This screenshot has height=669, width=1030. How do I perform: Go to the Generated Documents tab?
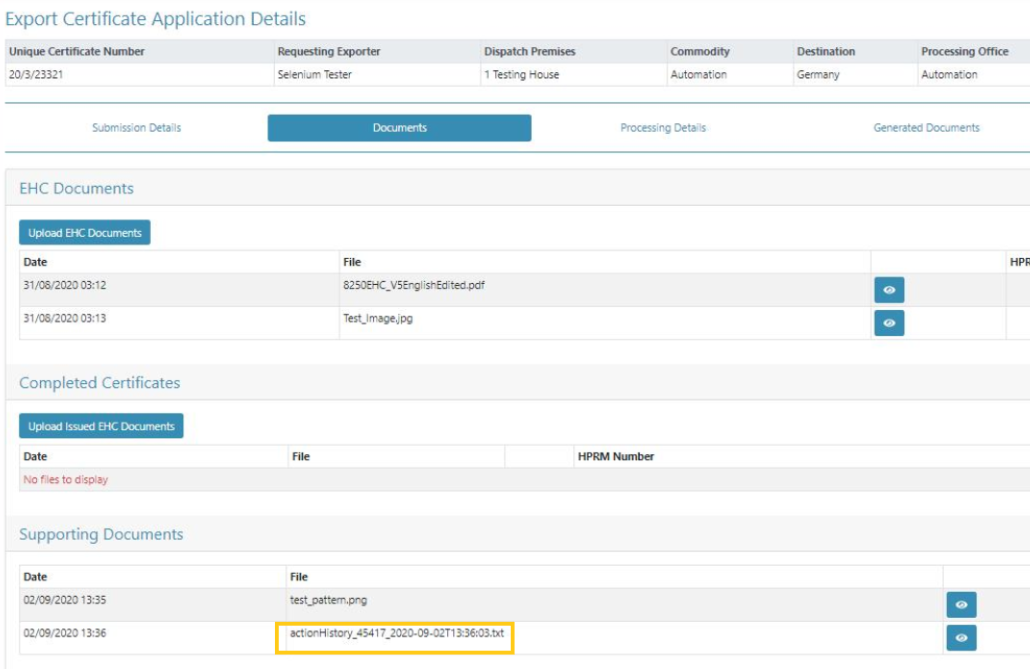926,128
